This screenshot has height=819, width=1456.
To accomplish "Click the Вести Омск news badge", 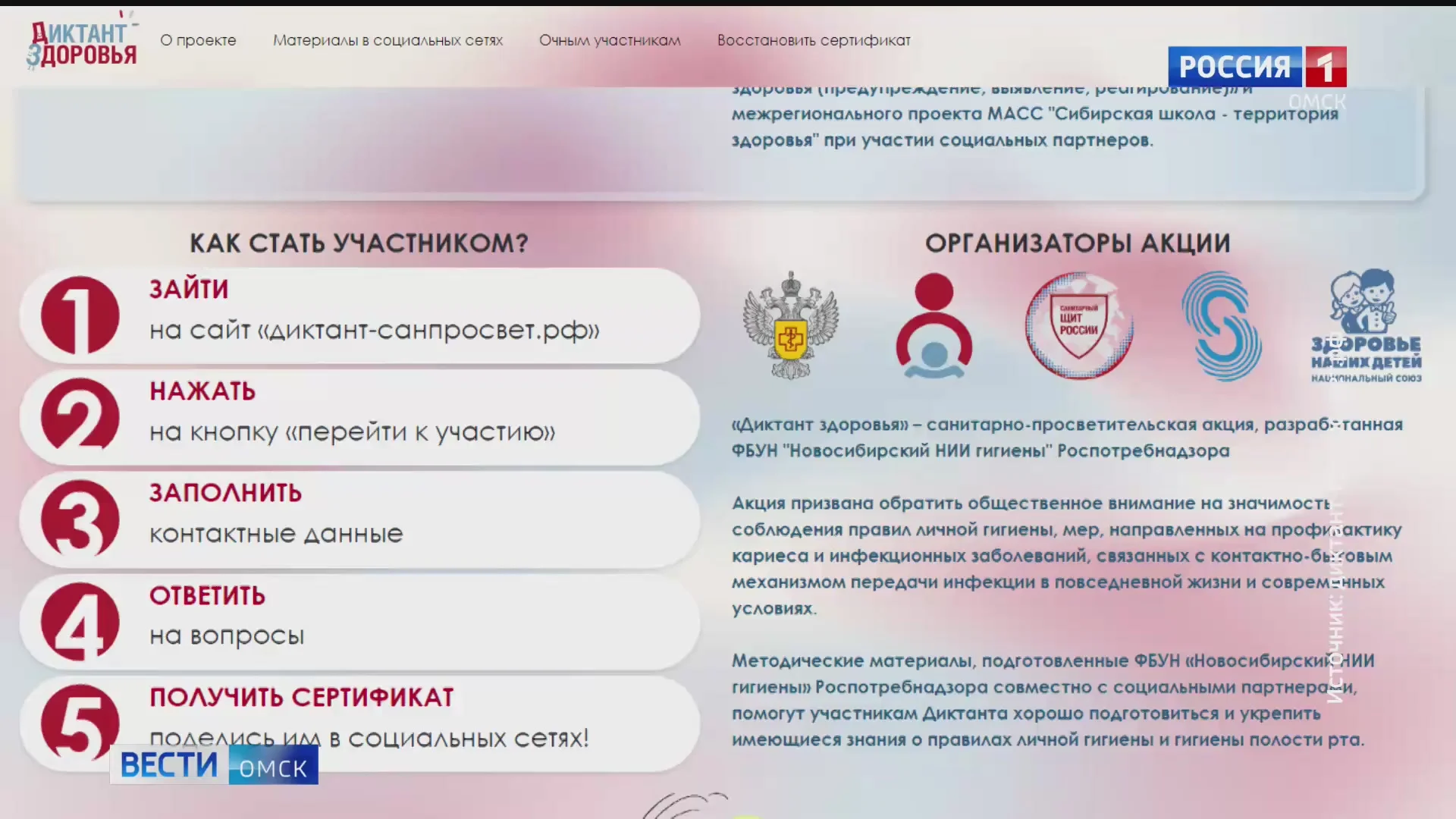I will (214, 764).
